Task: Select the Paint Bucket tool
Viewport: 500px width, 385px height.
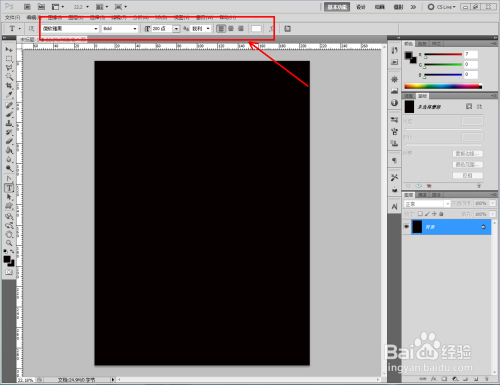Action: coord(9,150)
